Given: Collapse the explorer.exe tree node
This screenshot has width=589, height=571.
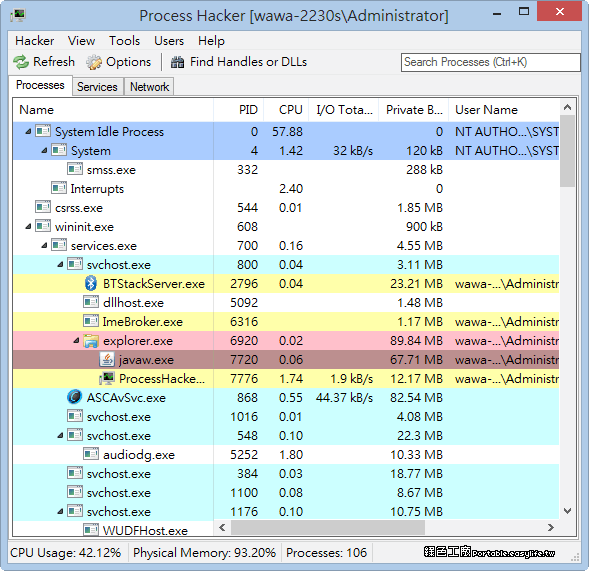Looking at the screenshot, I should (76, 341).
